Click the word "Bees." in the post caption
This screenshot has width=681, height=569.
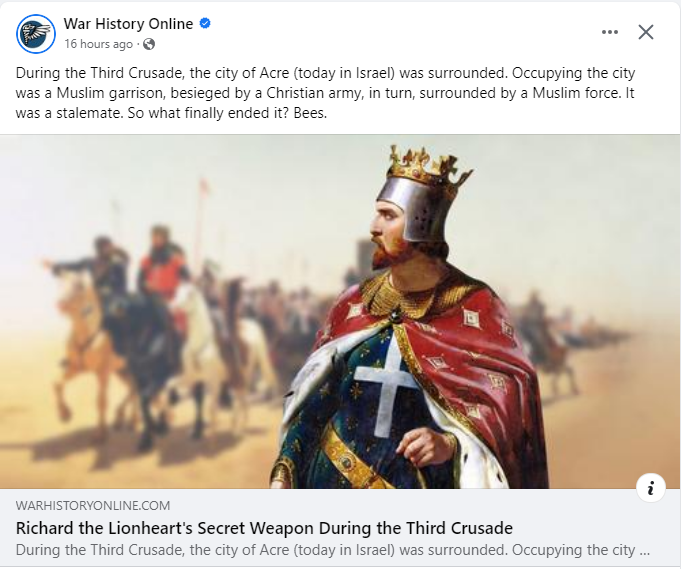[310, 113]
